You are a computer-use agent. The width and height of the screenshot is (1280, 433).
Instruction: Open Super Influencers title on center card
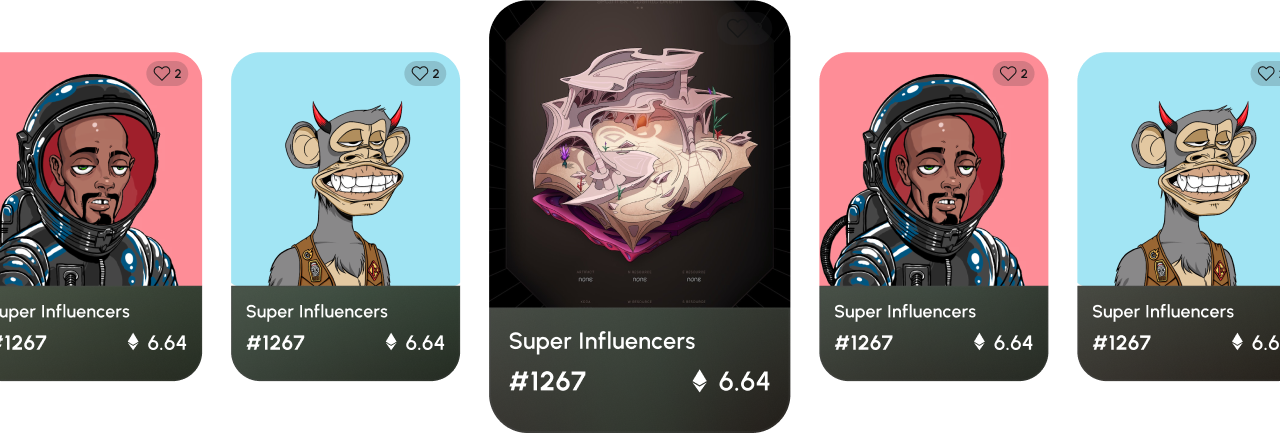point(602,341)
